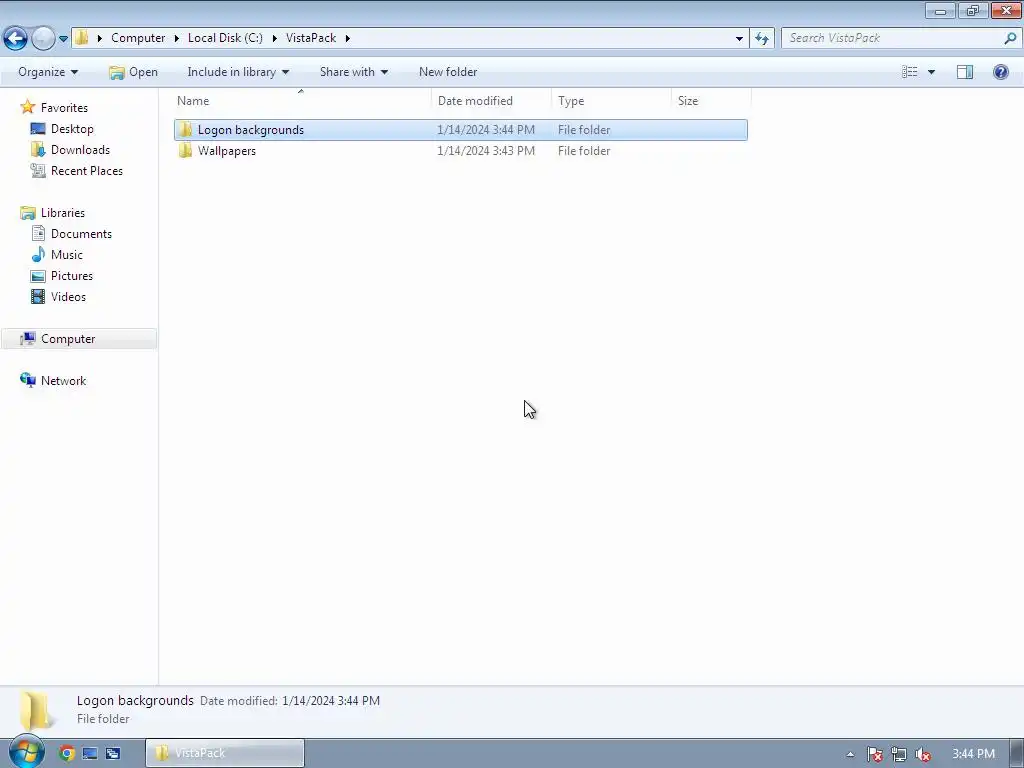Open Desktop in Favorites

[x=72, y=129]
